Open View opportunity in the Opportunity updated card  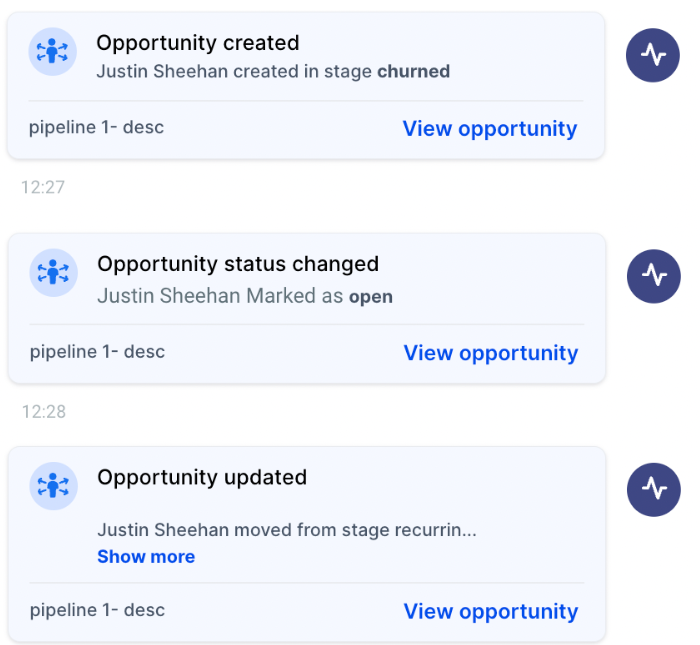click(x=490, y=611)
